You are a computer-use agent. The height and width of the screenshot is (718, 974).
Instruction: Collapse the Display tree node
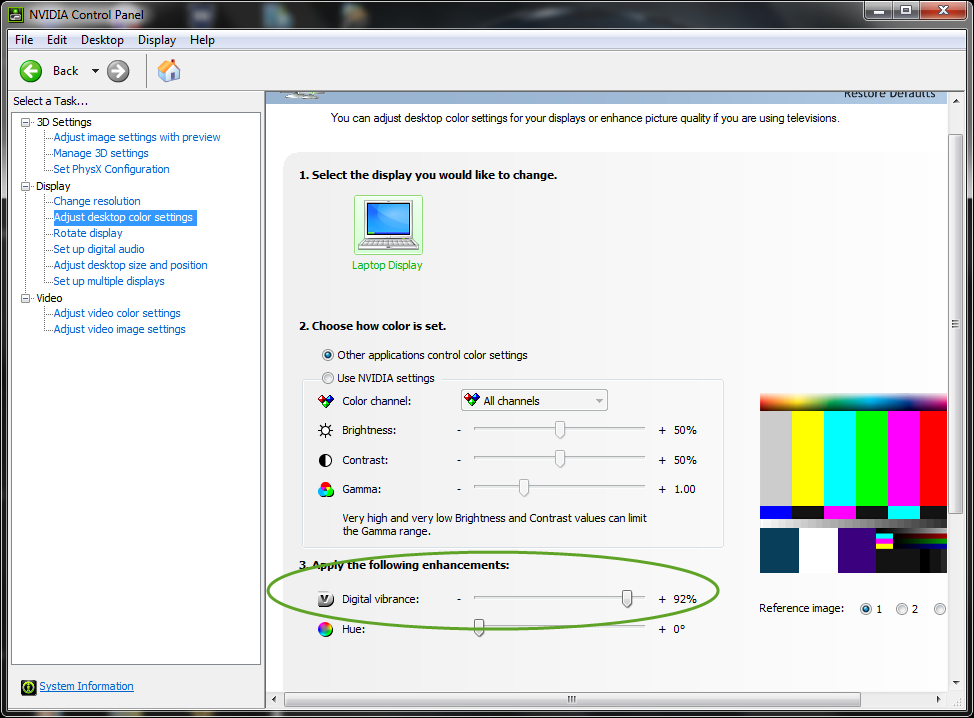(25, 186)
